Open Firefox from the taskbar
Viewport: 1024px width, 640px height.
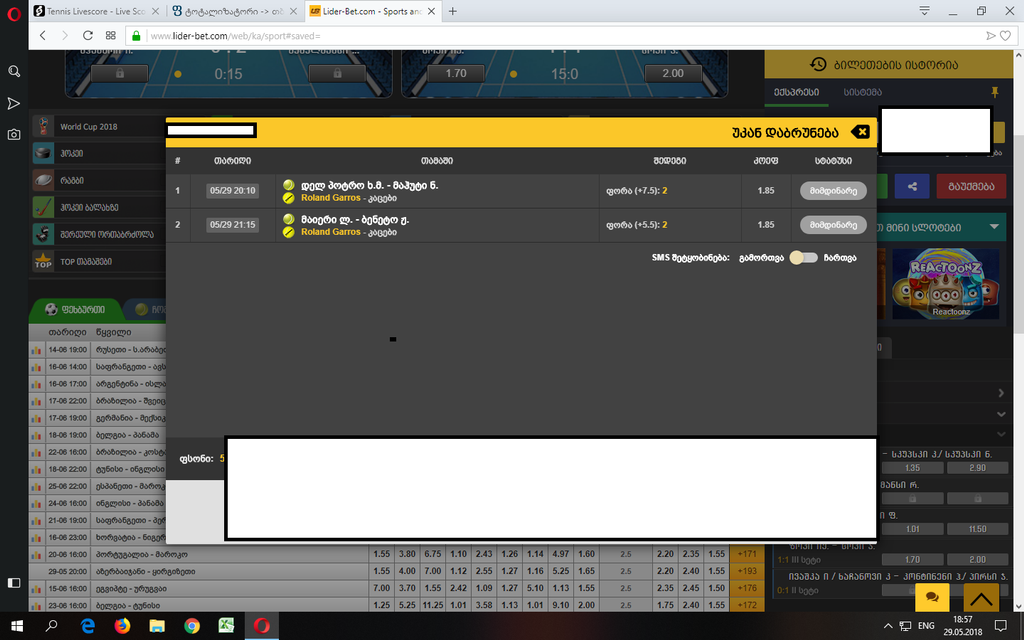pyautogui.click(x=122, y=626)
